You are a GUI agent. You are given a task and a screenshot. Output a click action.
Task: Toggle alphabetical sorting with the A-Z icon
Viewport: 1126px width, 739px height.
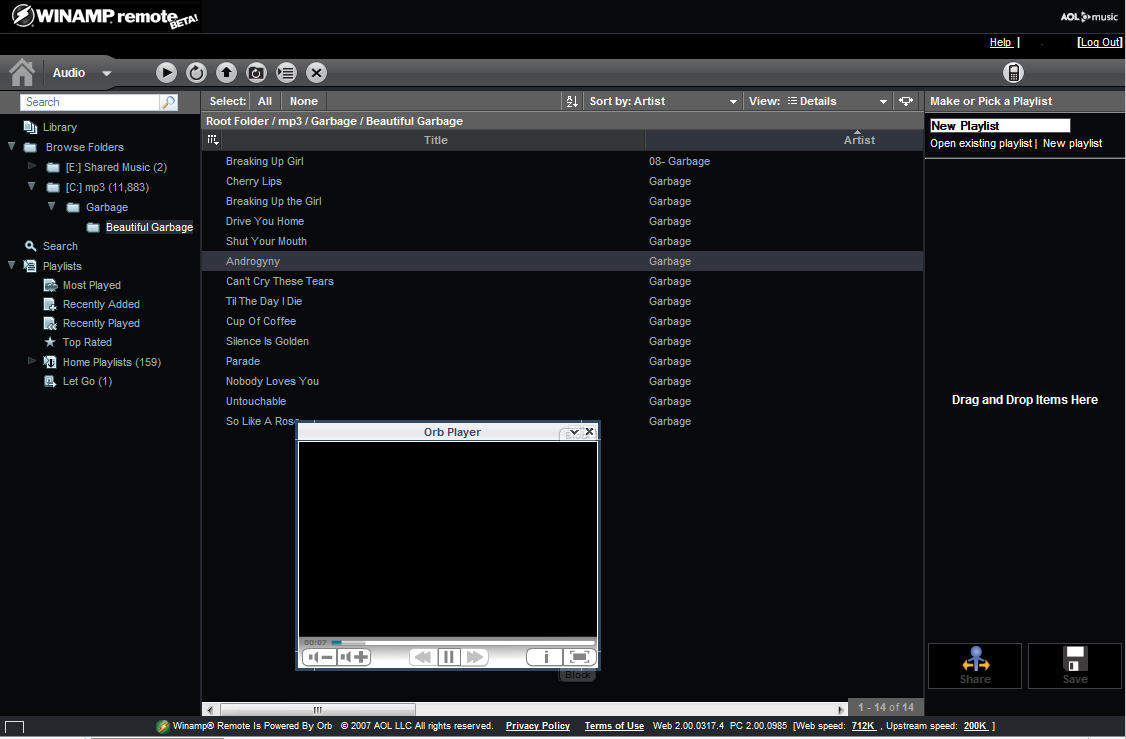click(571, 100)
